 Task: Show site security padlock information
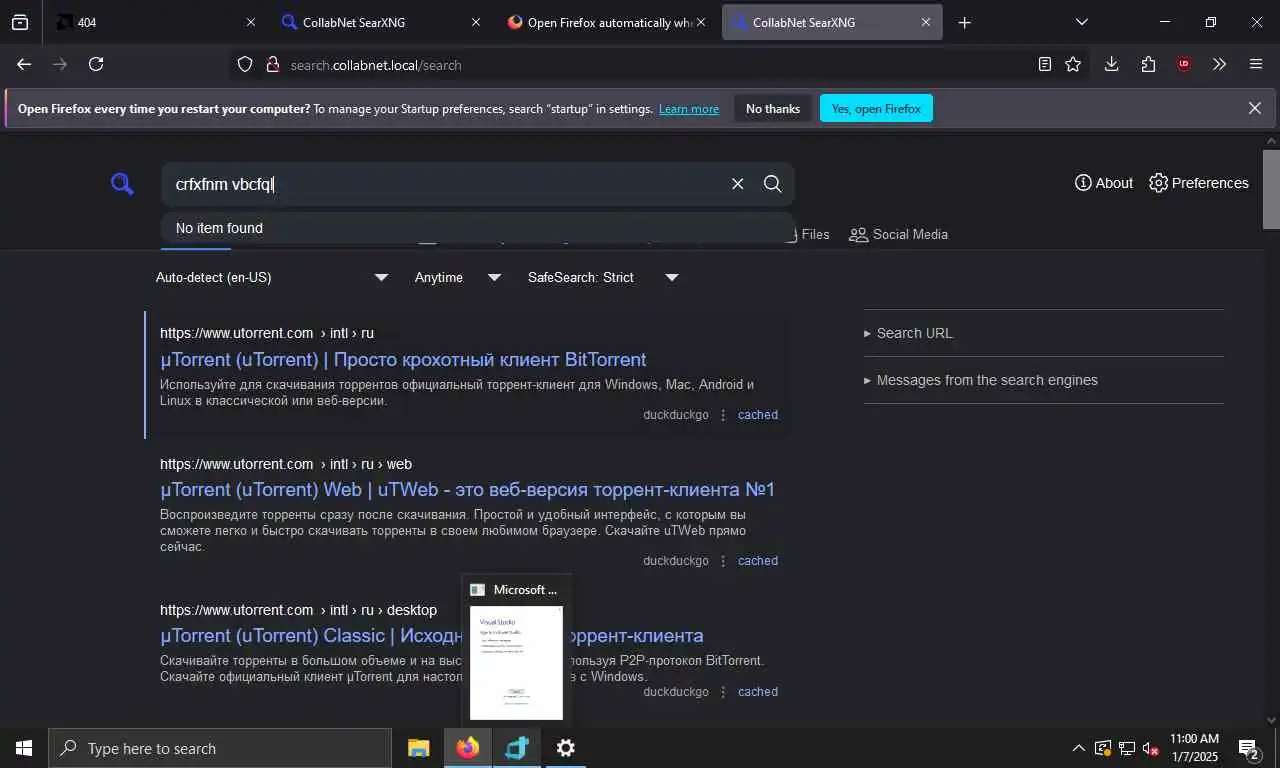(x=272, y=65)
